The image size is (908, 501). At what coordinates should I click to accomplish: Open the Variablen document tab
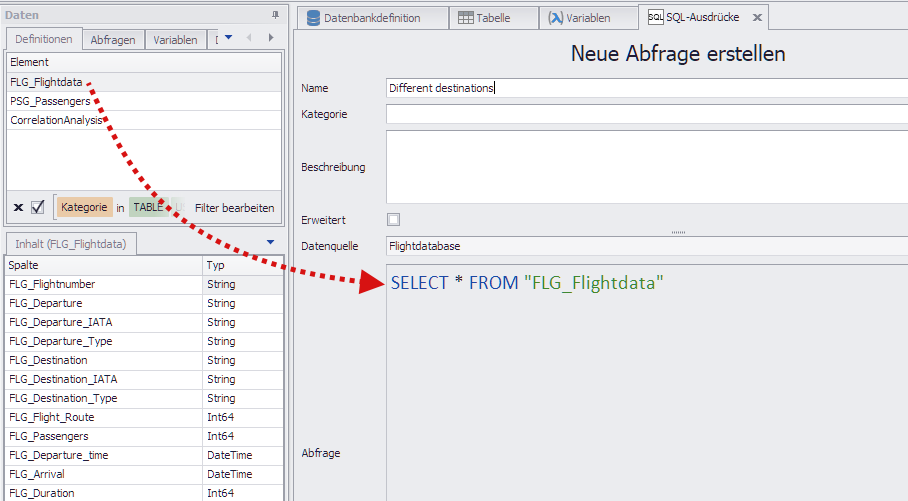pyautogui.click(x=588, y=18)
